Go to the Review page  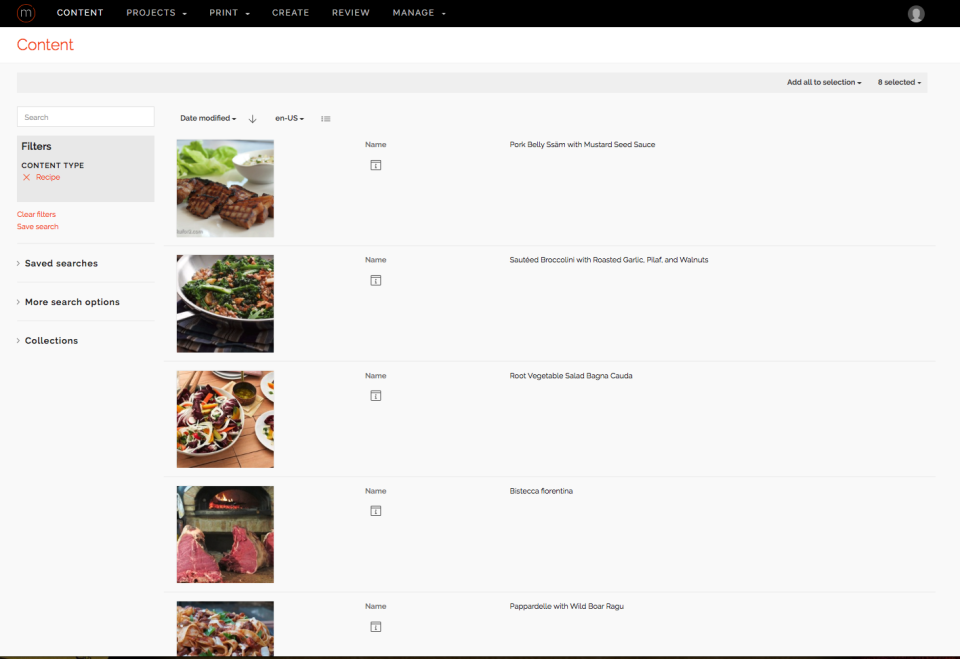coord(351,13)
